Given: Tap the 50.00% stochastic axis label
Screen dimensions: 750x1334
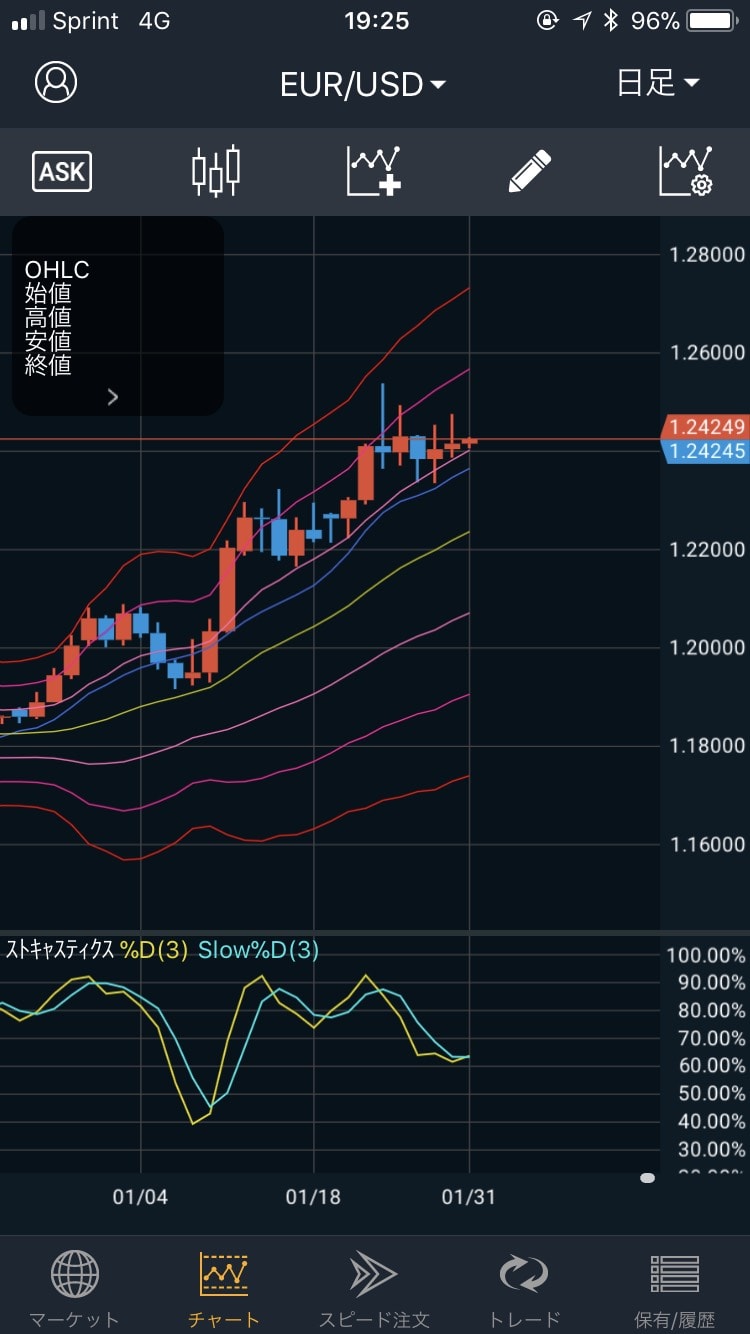Looking at the screenshot, I should pyautogui.click(x=711, y=1094).
